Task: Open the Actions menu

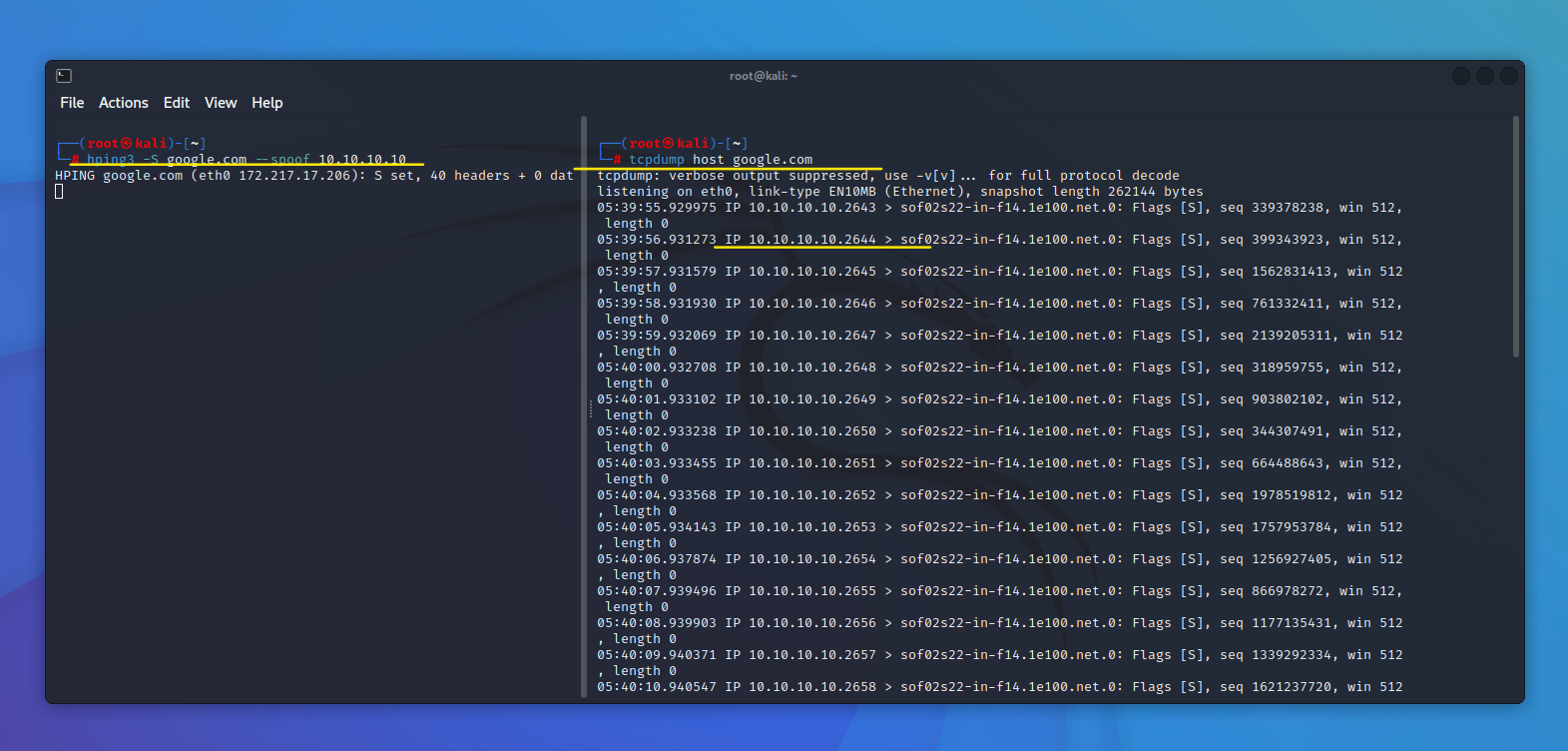Action: 124,103
